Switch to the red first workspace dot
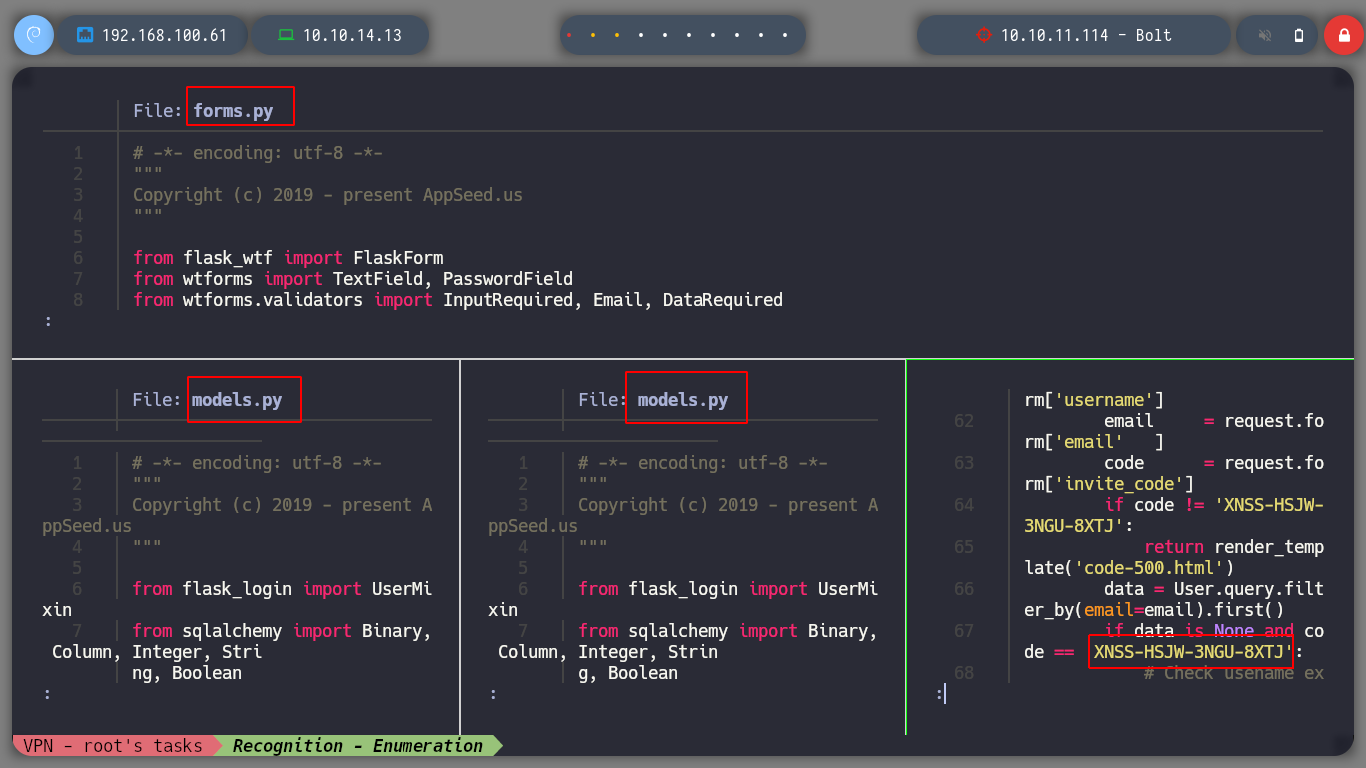Image resolution: width=1366 pixels, height=768 pixels. click(569, 35)
